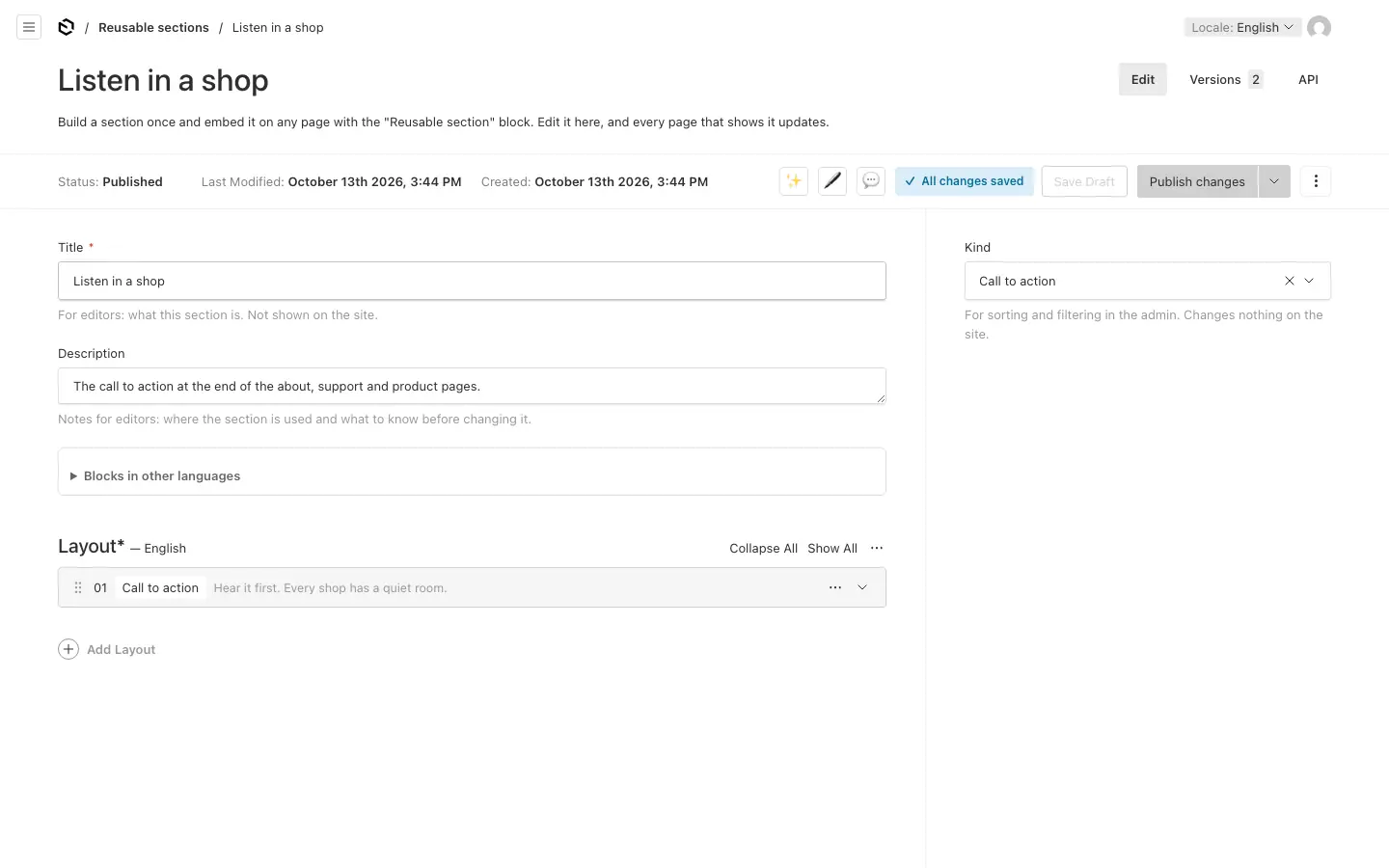Click the 'Status: Published' text
This screenshot has width=1389, height=868.
click(x=110, y=181)
